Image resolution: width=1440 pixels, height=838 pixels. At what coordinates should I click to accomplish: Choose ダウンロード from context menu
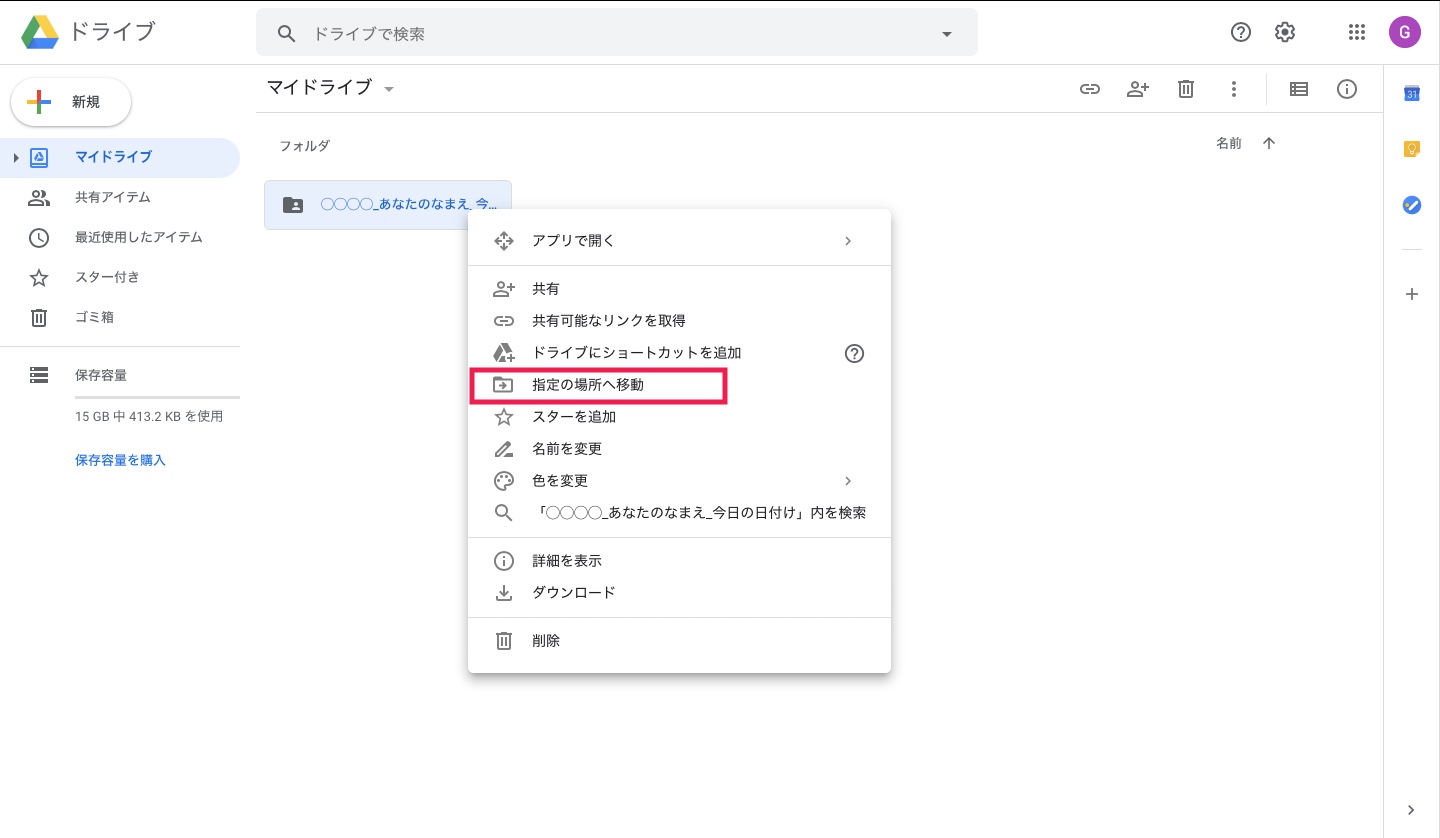[x=679, y=593]
